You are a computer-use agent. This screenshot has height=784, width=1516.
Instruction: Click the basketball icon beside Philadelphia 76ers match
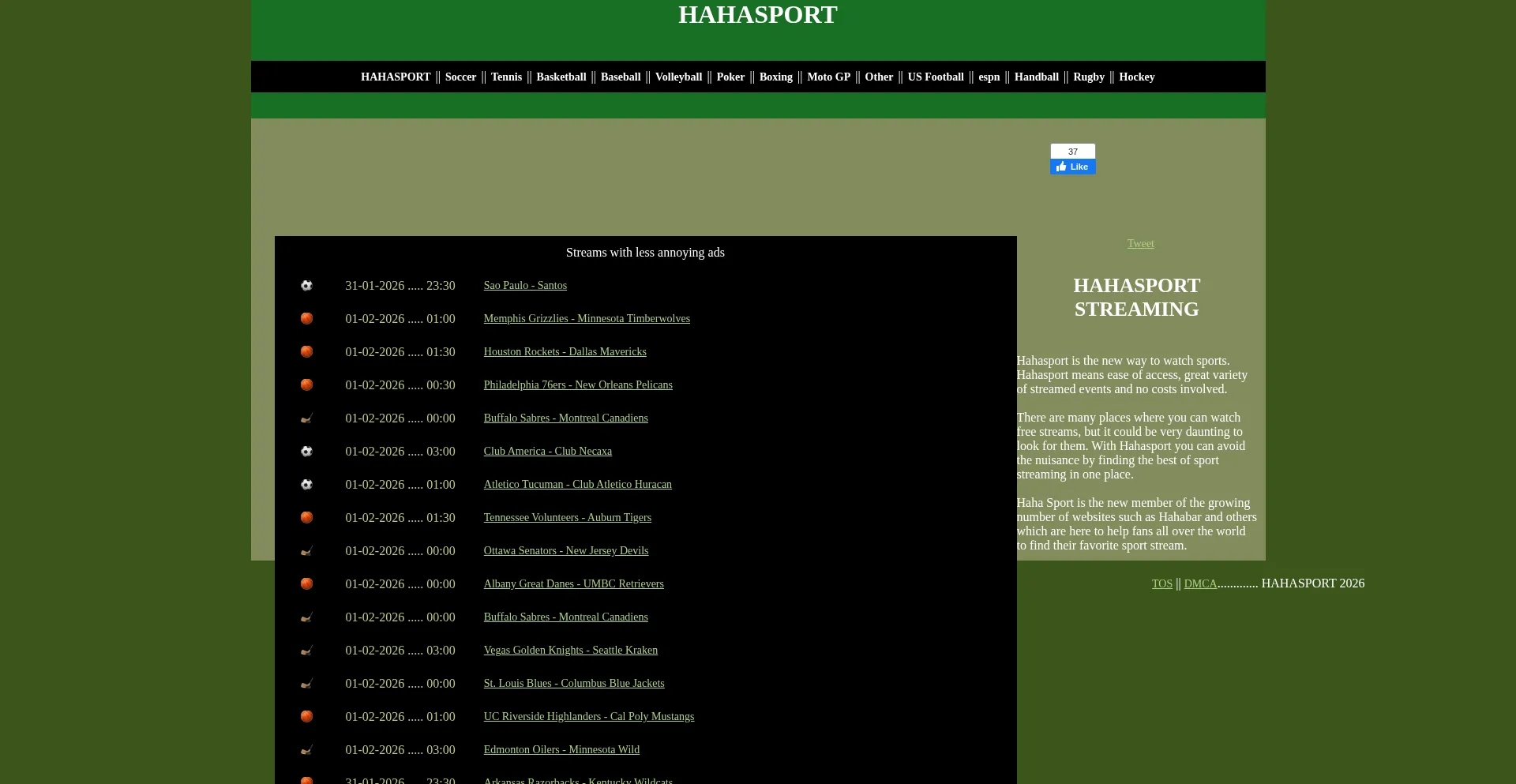point(306,385)
